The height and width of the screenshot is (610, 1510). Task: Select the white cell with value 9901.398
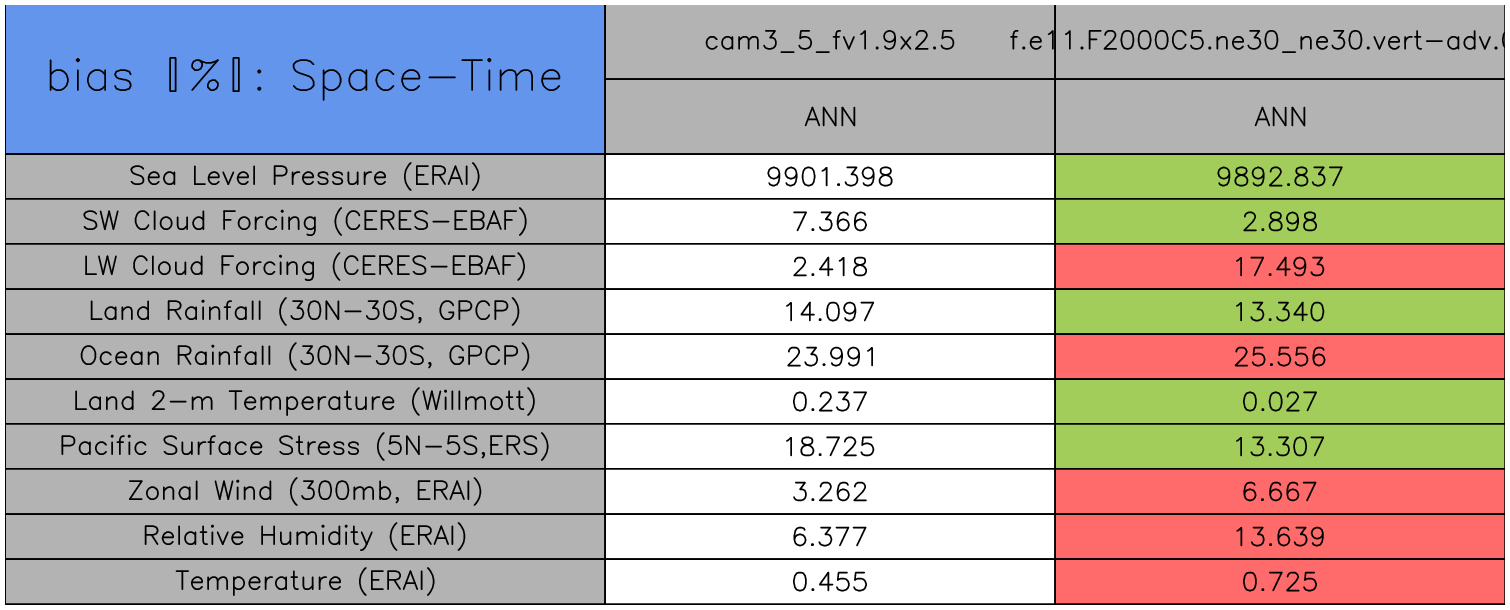pyautogui.click(x=830, y=177)
